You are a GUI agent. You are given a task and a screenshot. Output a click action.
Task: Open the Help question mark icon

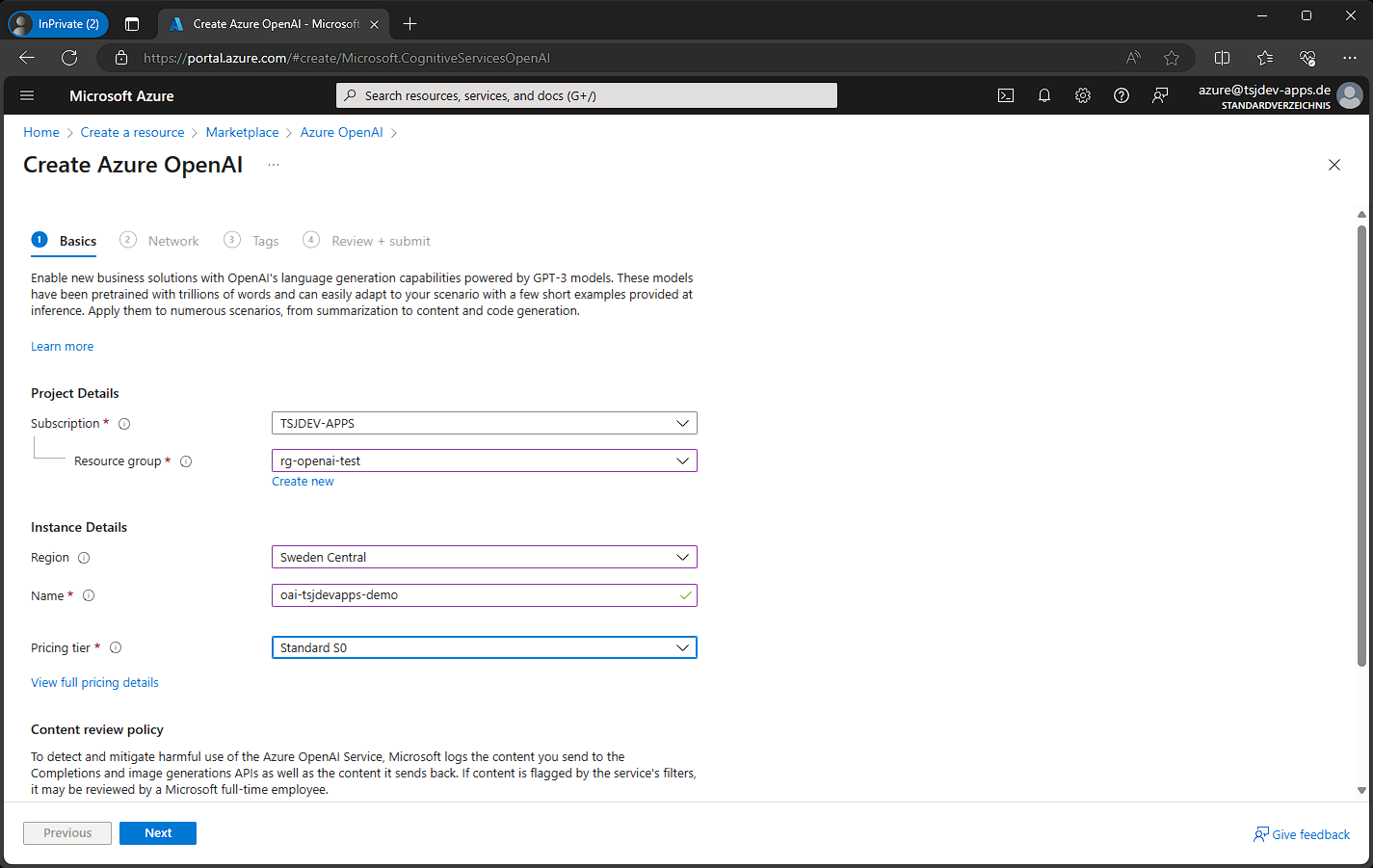coord(1122,95)
